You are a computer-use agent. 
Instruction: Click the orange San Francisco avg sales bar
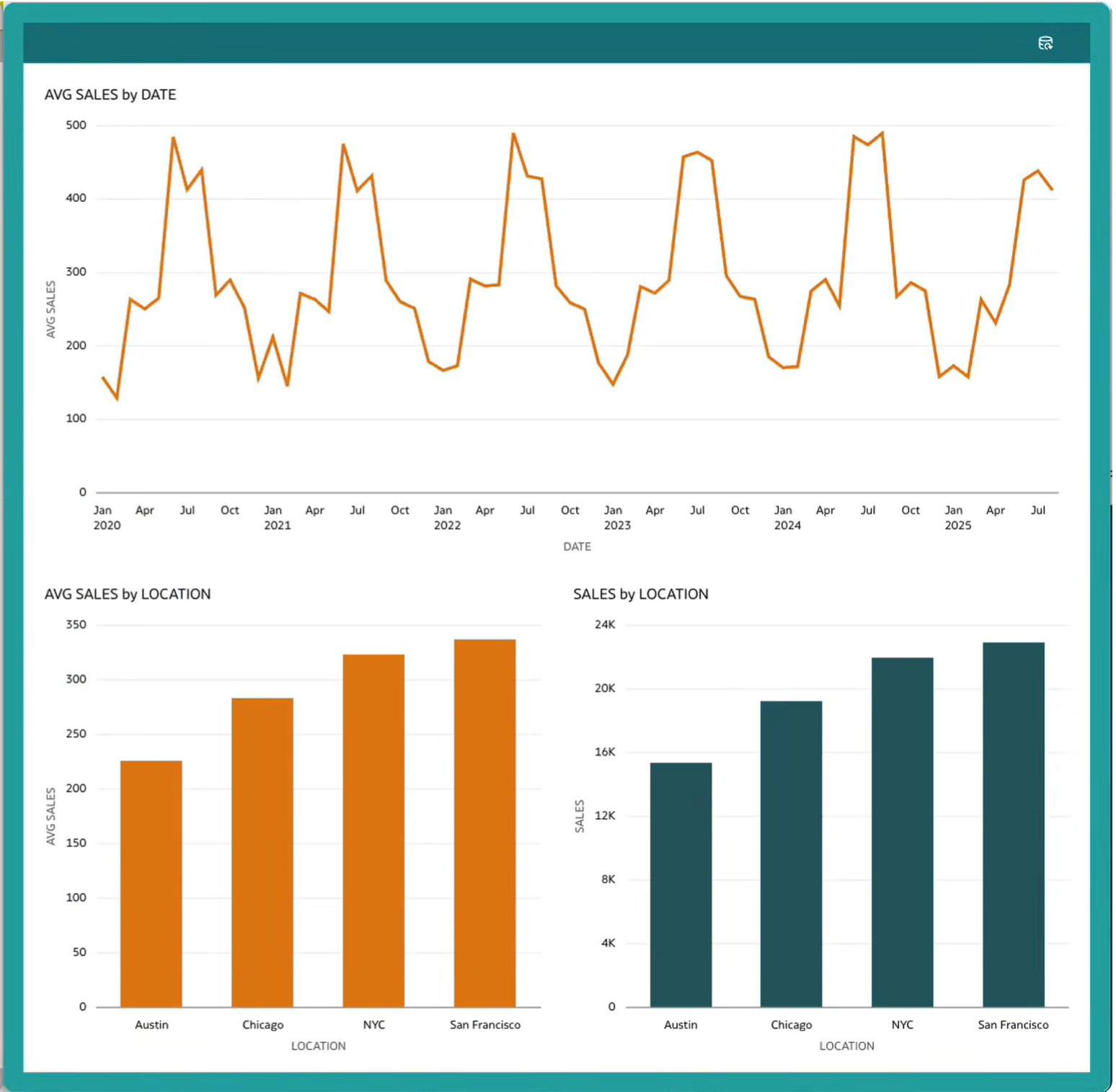tap(484, 822)
